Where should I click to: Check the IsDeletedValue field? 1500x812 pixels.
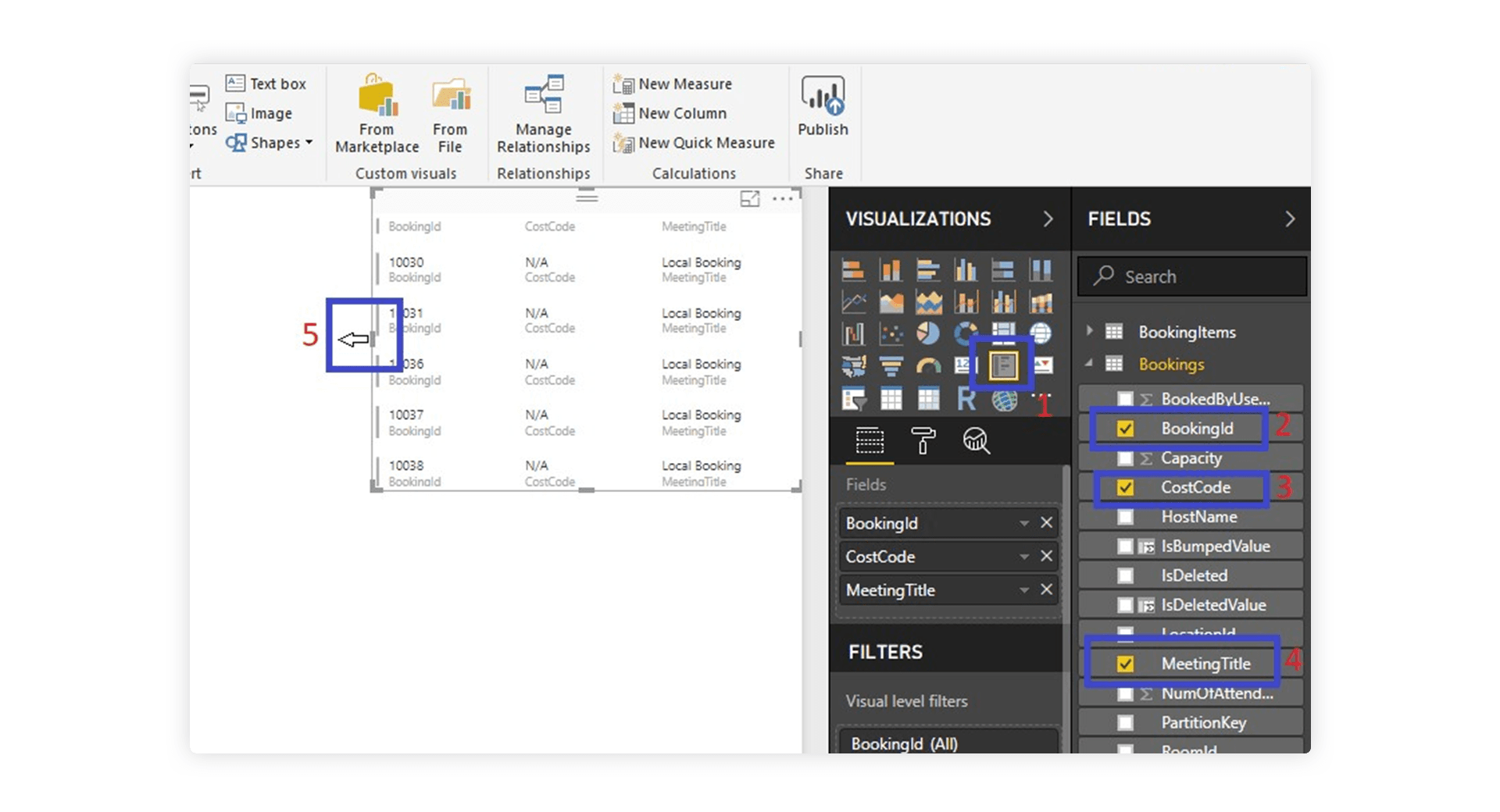pos(1125,605)
